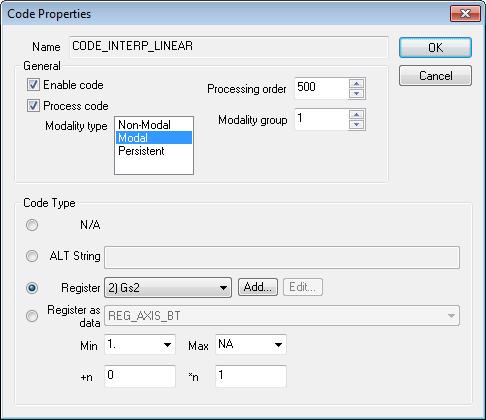Increase Processing order with up arrow
Viewport: 486px width, 420px height.
point(356,84)
